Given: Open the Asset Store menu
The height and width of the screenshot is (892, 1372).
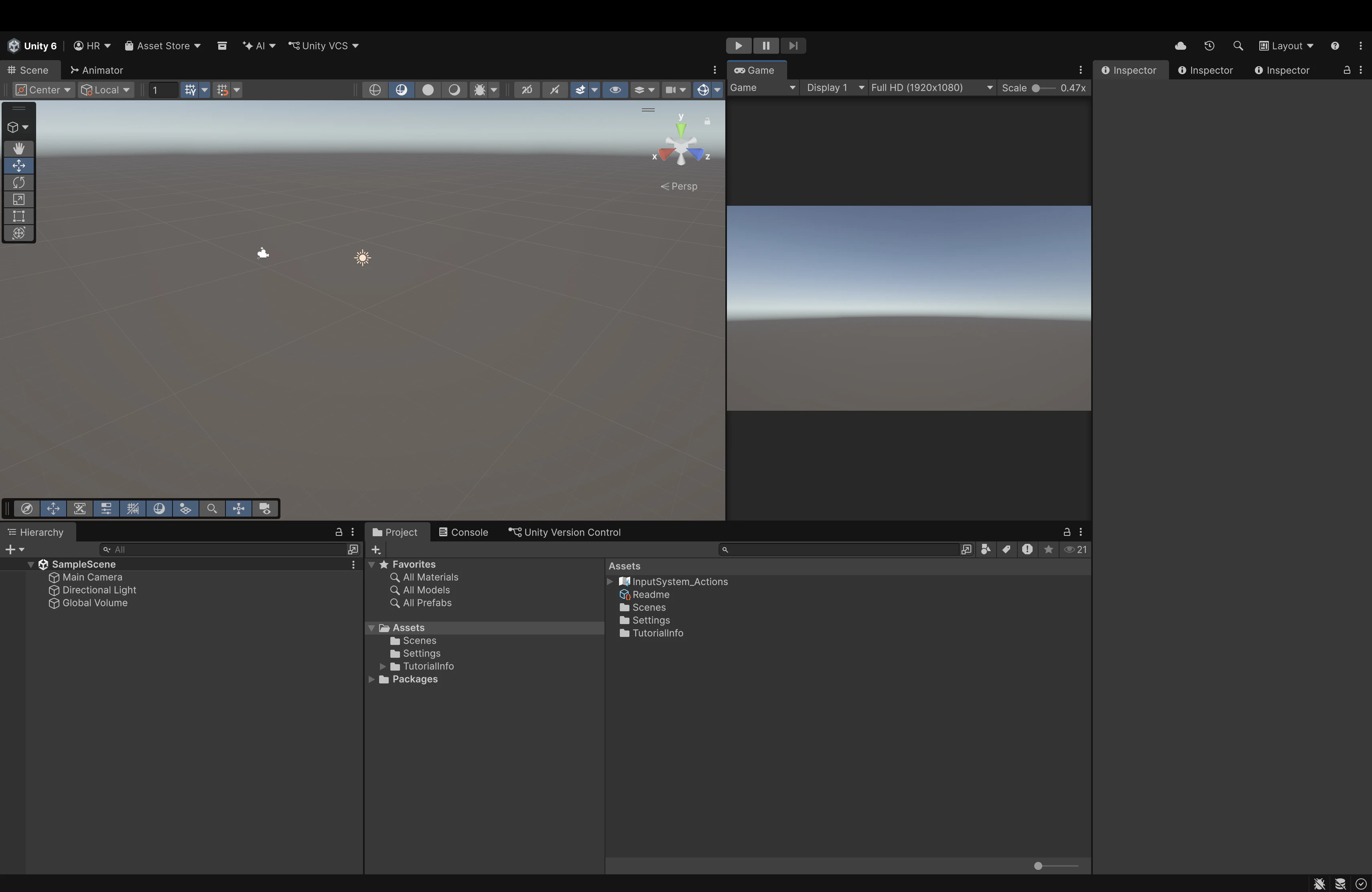Looking at the screenshot, I should pyautogui.click(x=162, y=45).
